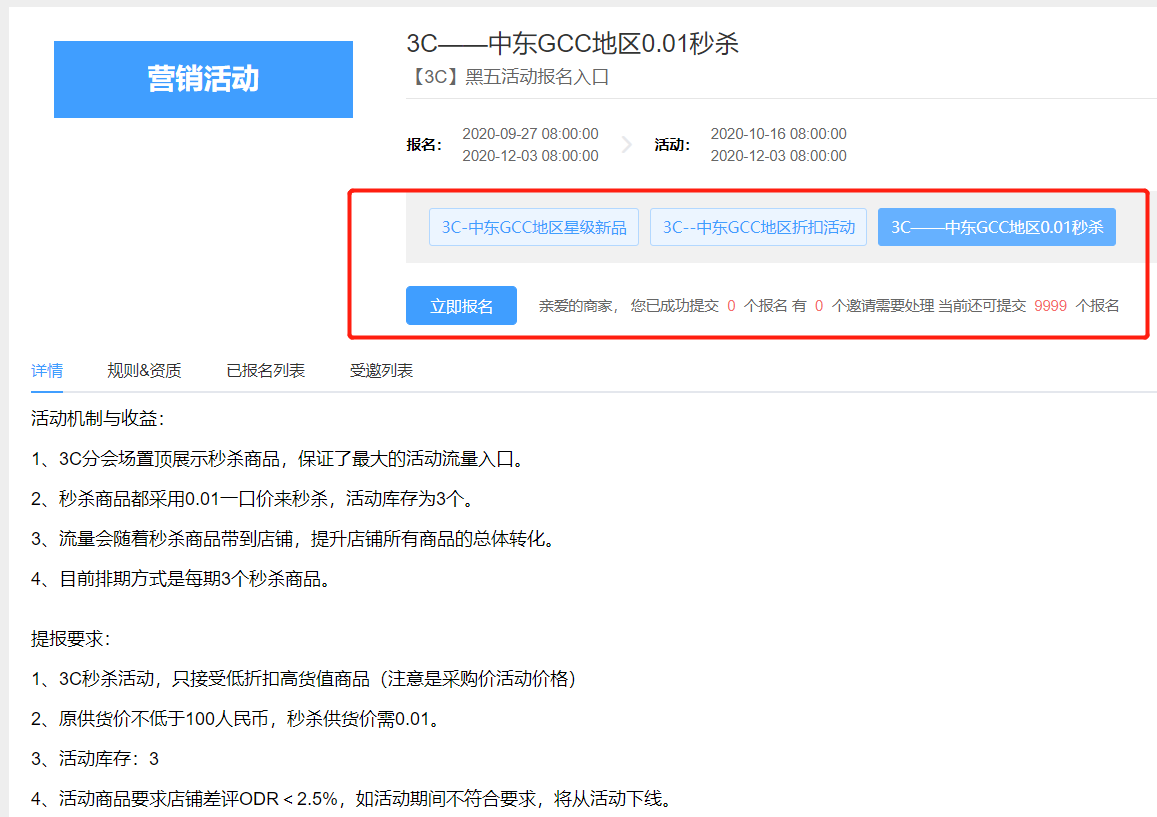Open the 受邀列表 tab

pos(381,370)
